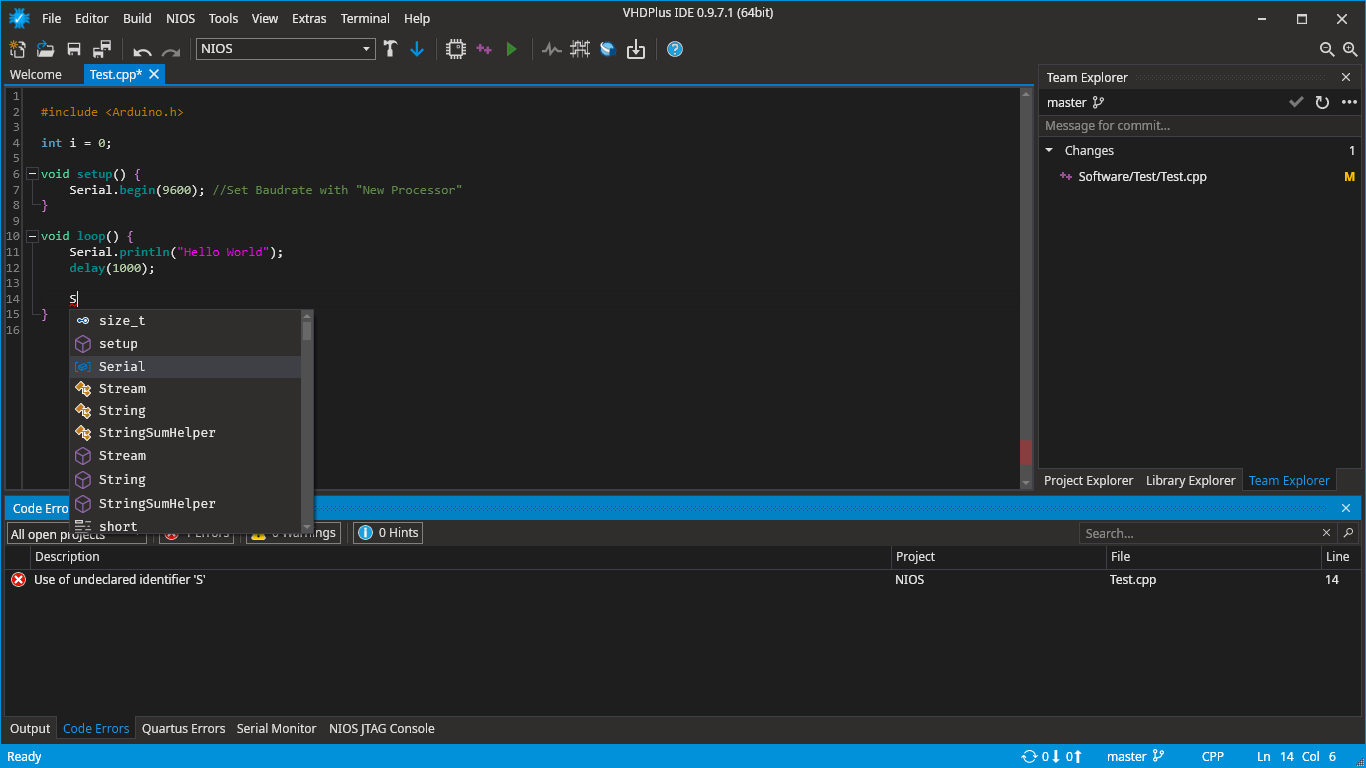1366x768 pixels.
Task: Open the Extras menu
Action: coord(311,18)
